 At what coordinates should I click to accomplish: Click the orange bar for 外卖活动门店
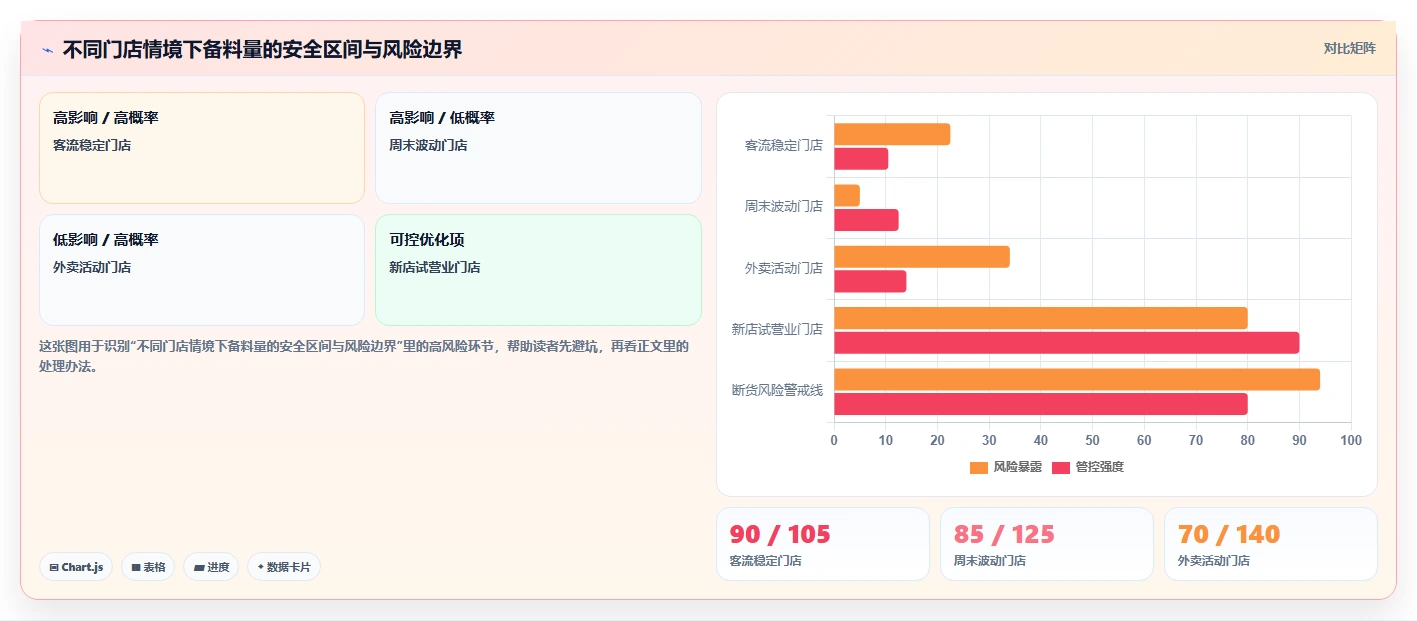coord(922,257)
